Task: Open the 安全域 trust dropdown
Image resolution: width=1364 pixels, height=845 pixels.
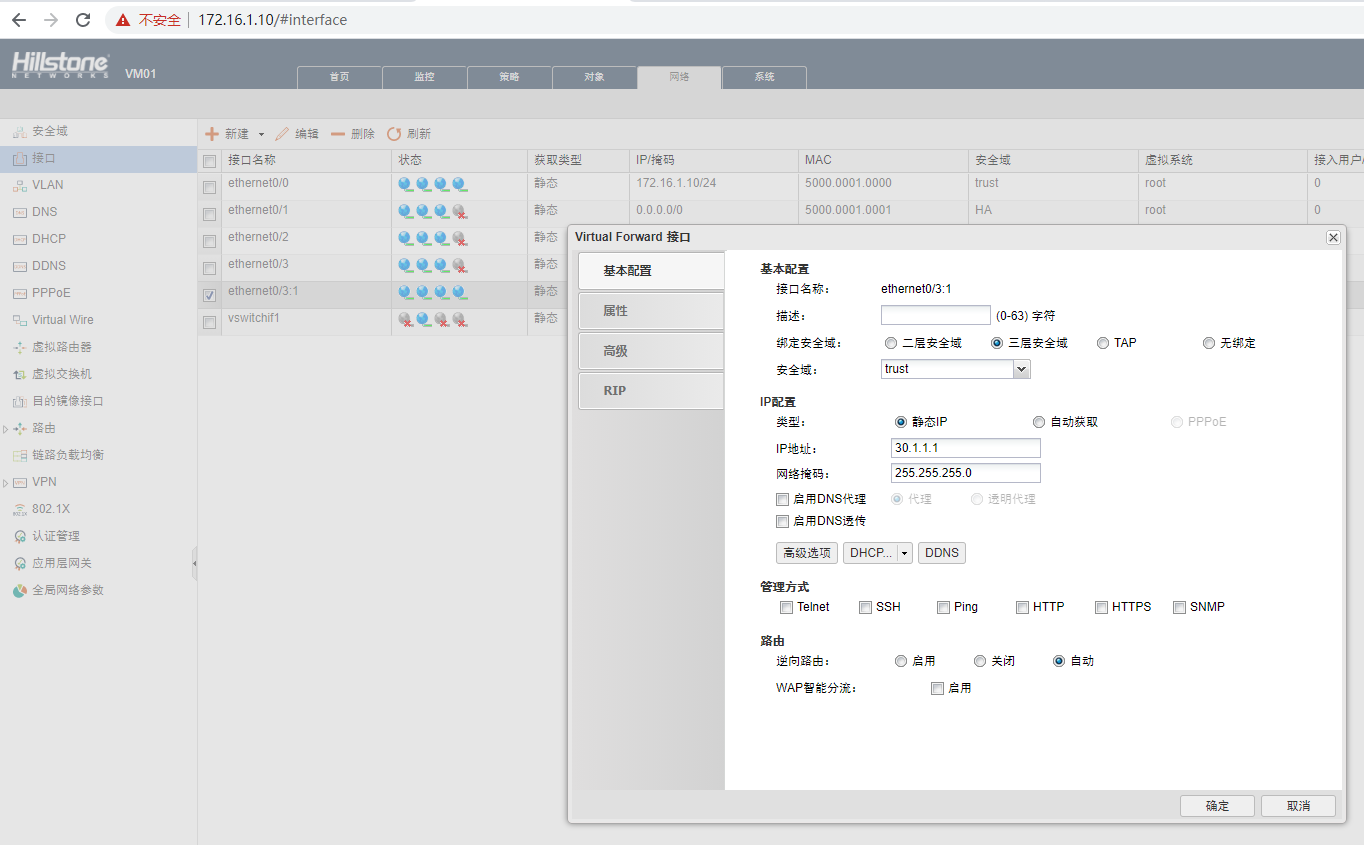Action: [x=1021, y=369]
